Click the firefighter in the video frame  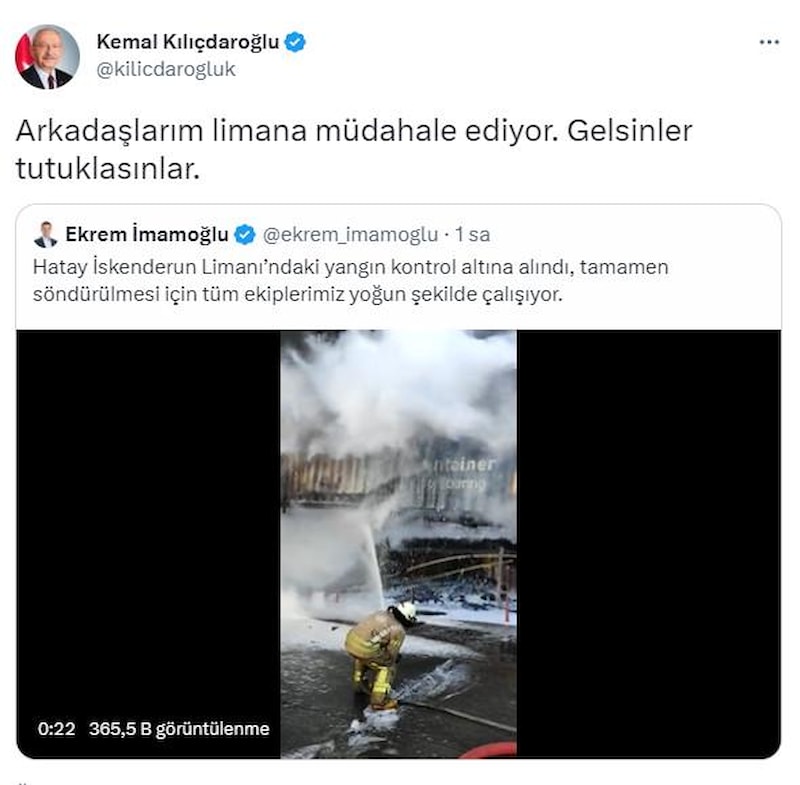point(380,655)
